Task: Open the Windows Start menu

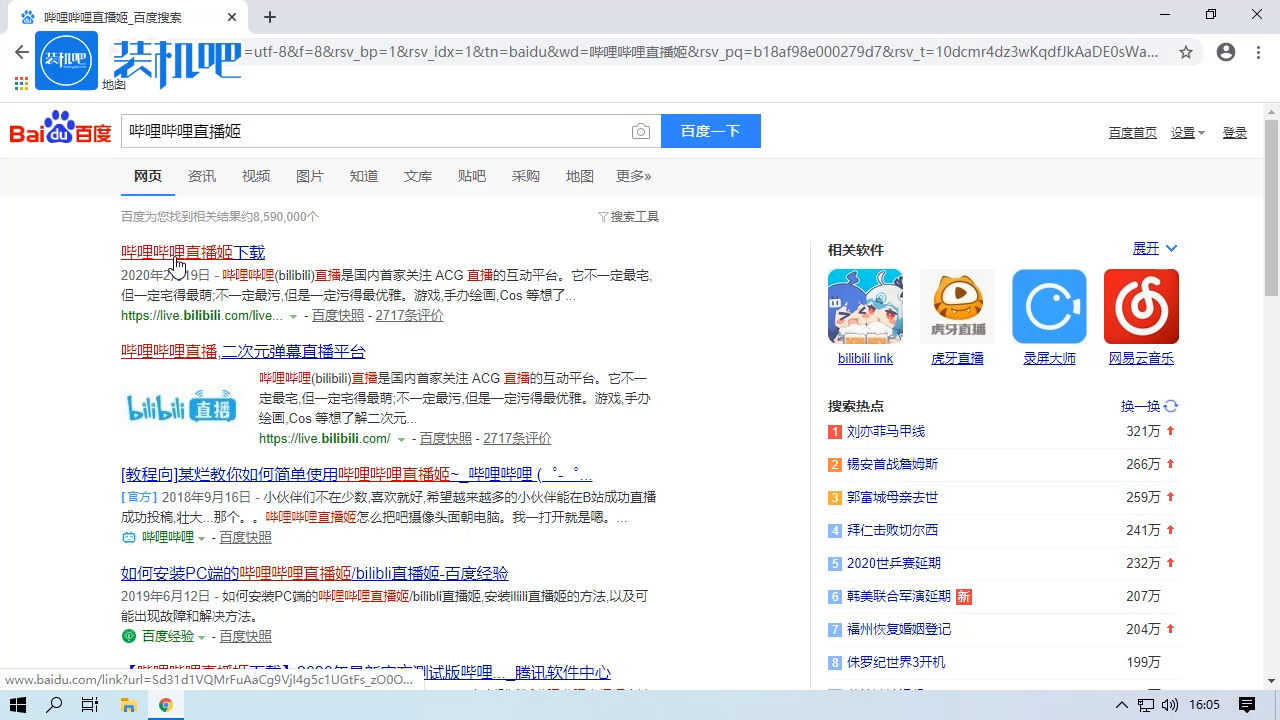Action: 17,704
